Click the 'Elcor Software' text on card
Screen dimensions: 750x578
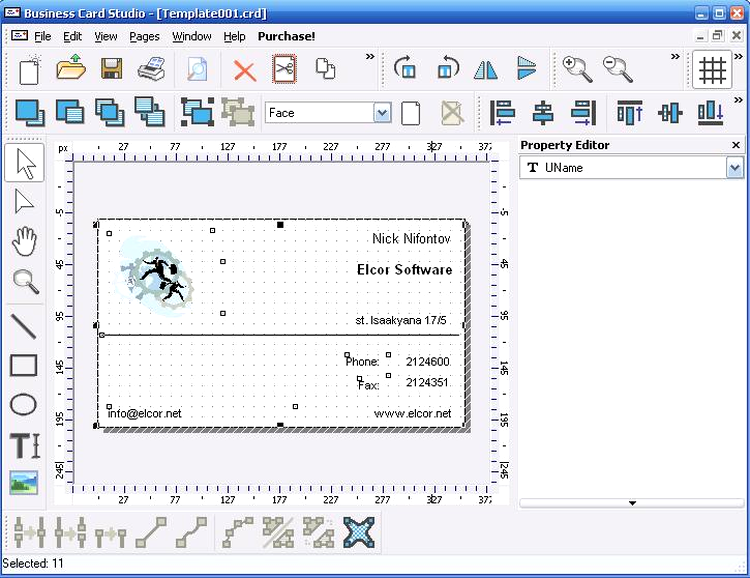tap(405, 270)
